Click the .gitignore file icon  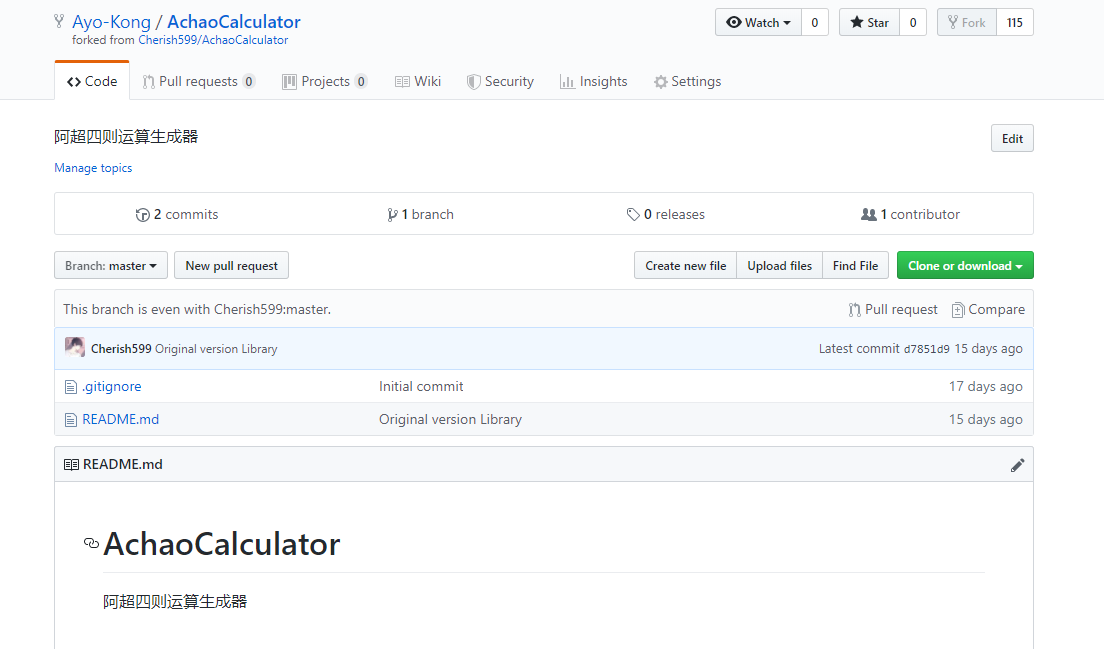point(70,386)
